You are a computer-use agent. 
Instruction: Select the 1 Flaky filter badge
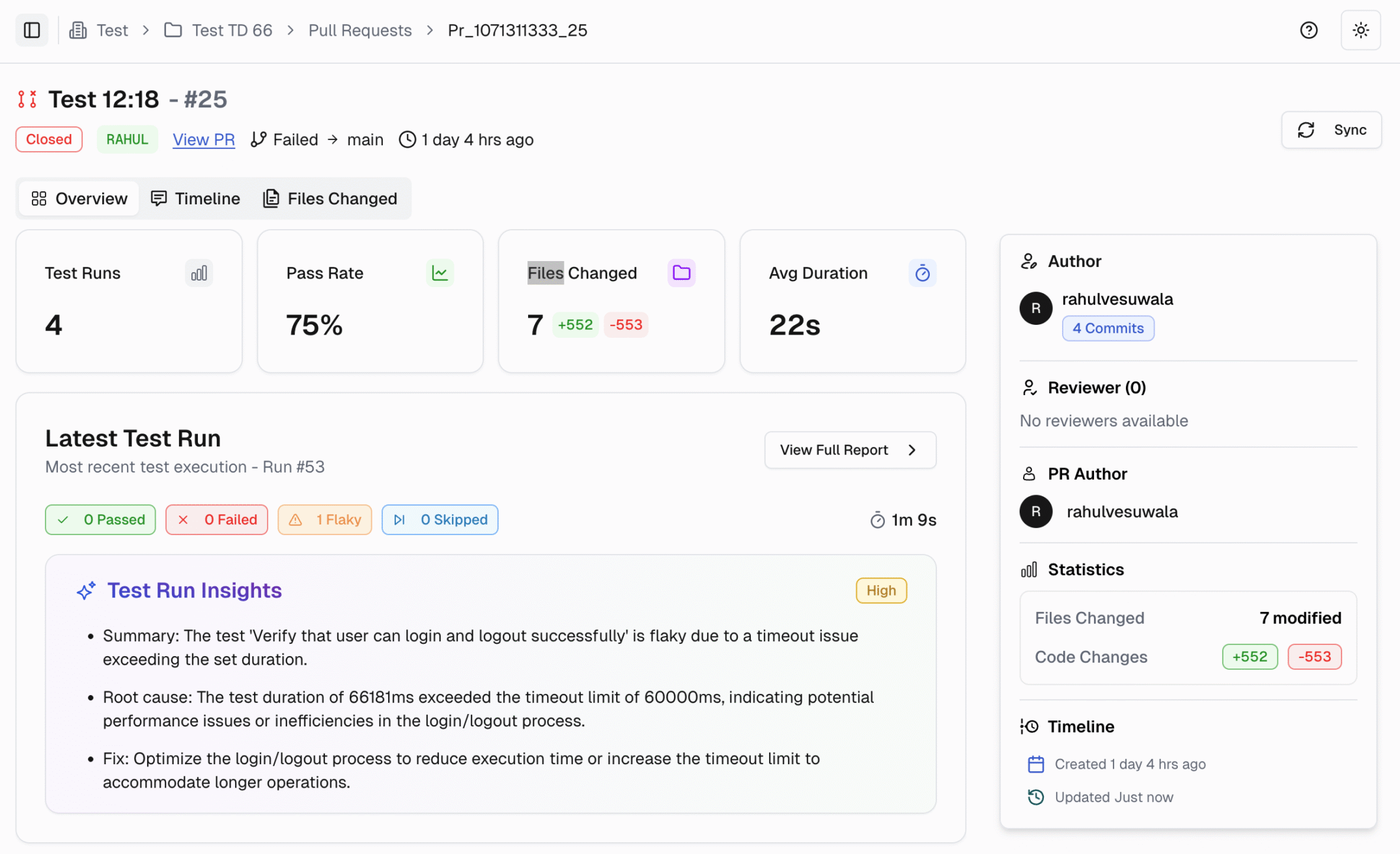point(325,519)
